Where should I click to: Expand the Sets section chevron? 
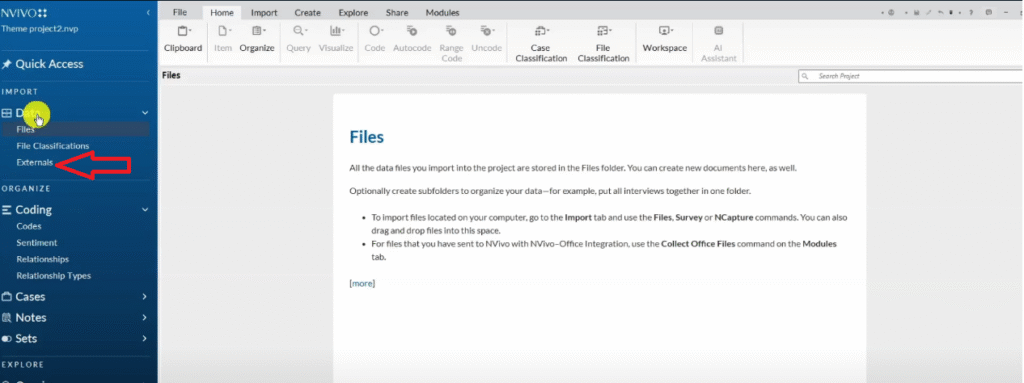(145, 339)
